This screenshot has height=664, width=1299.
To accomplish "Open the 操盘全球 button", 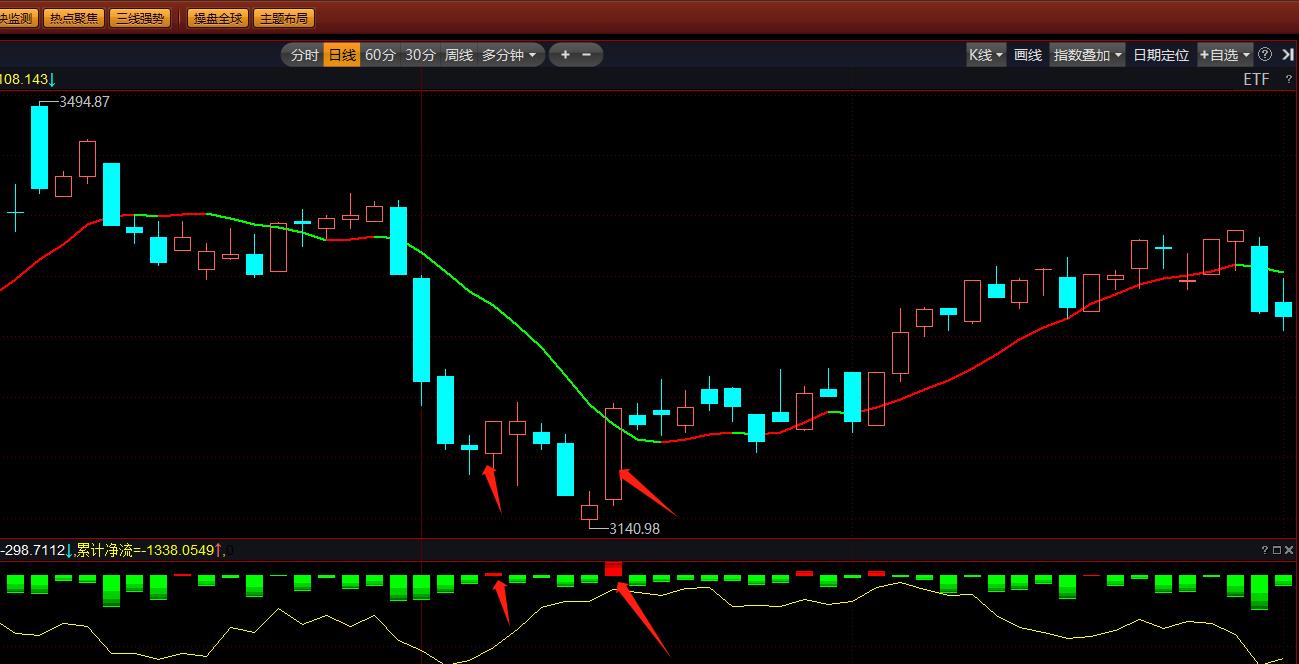I will click(x=217, y=18).
